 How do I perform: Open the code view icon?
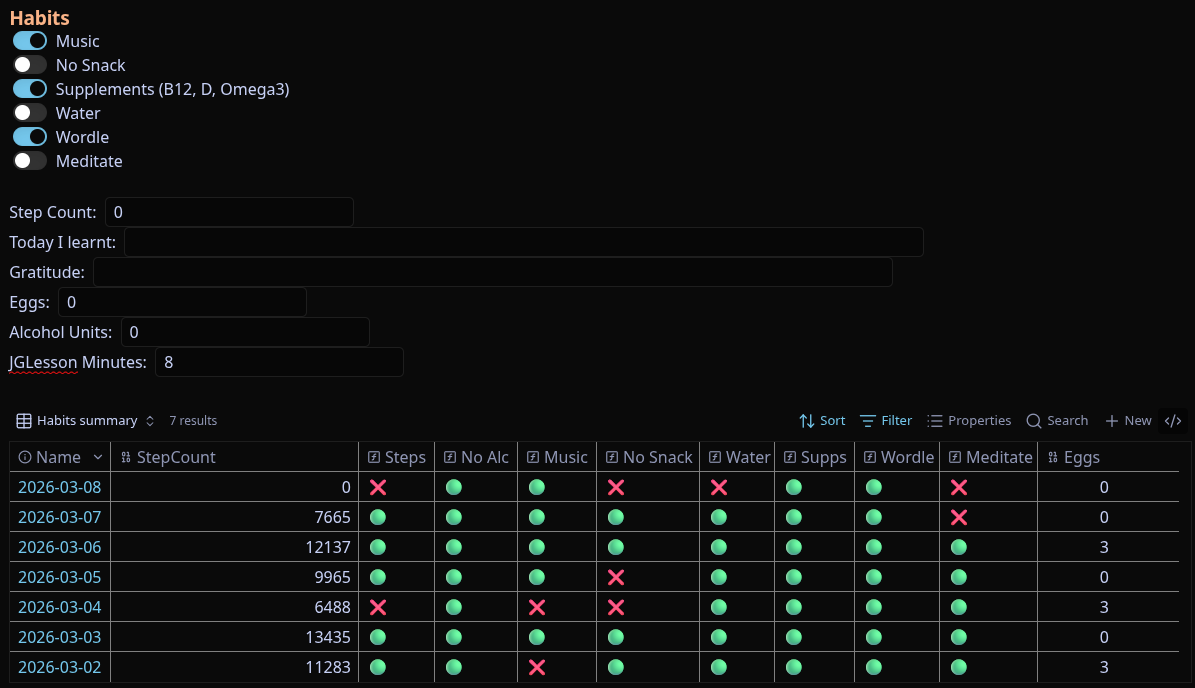point(1174,421)
